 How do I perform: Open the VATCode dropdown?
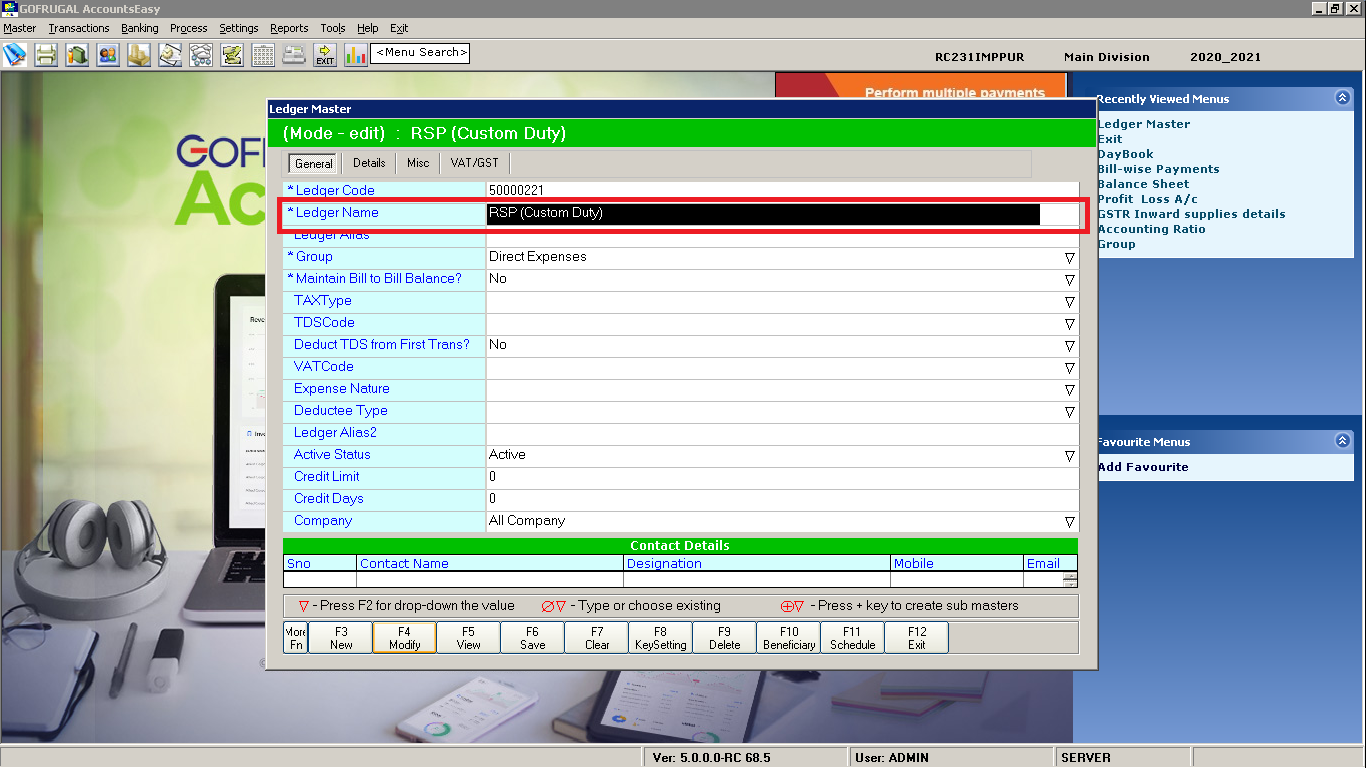[1070, 368]
